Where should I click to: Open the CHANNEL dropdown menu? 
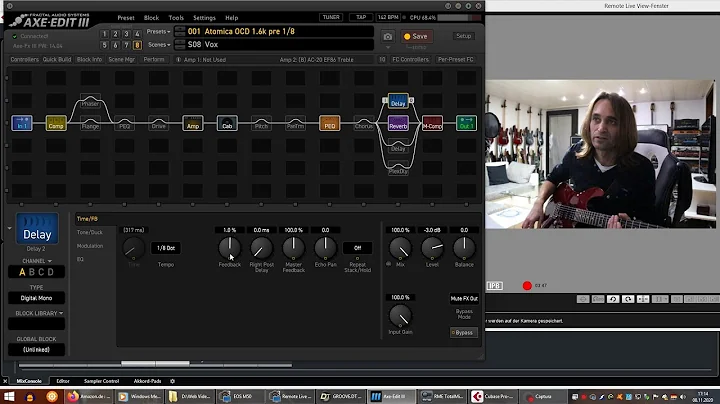[37, 261]
